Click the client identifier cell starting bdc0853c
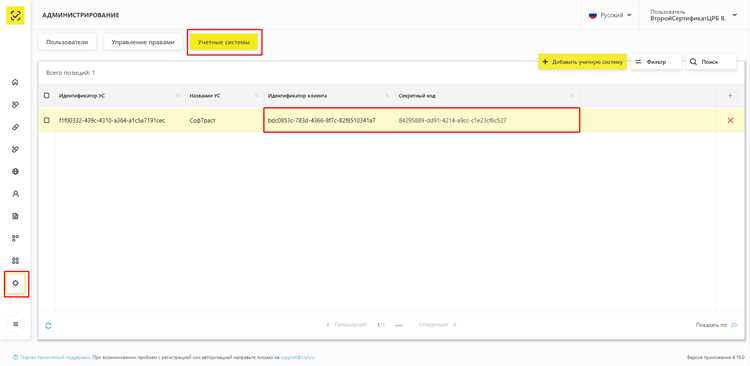Image resolution: width=750 pixels, height=366 pixels. [321, 121]
